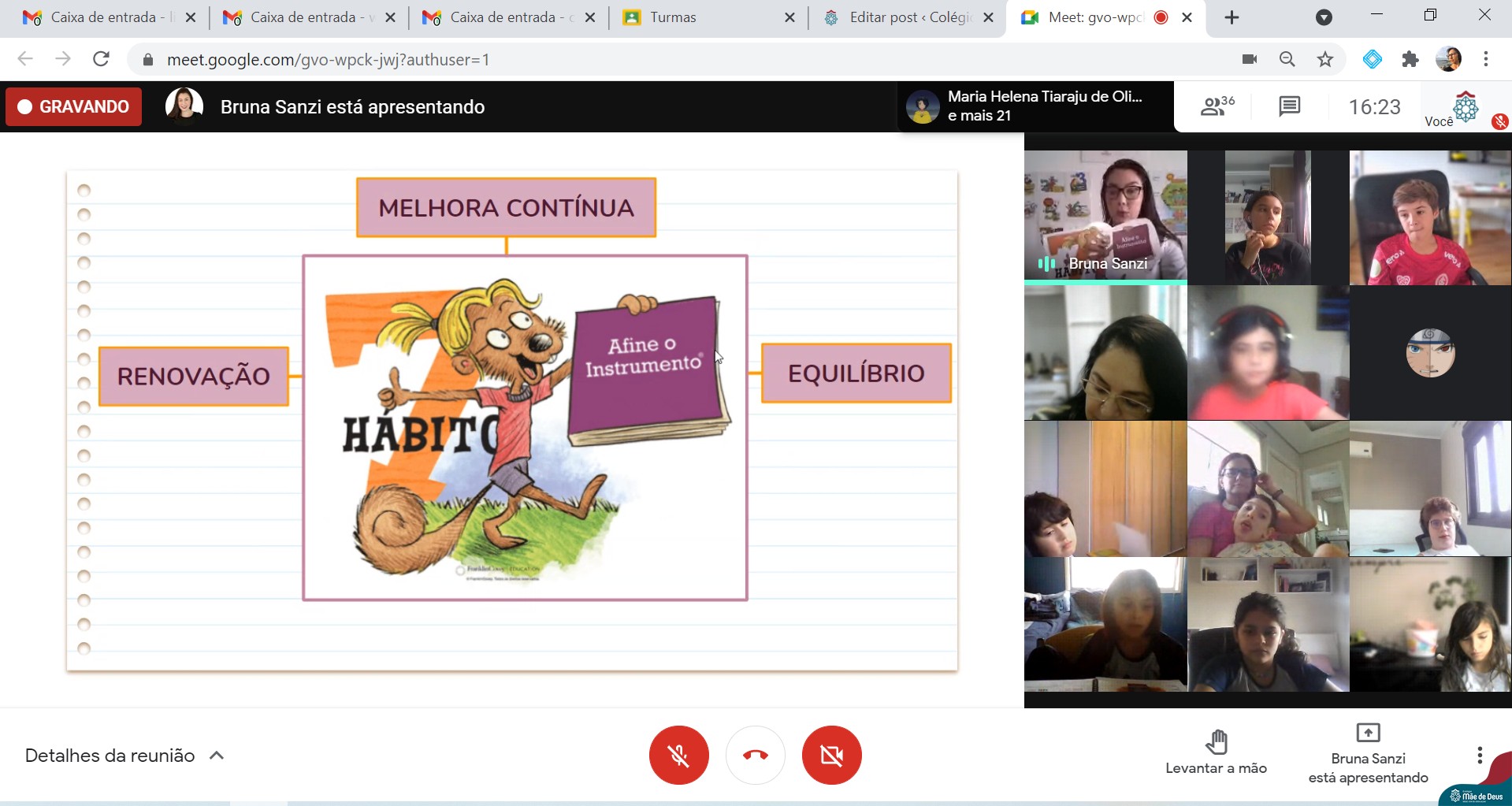Image resolution: width=1512 pixels, height=806 pixels.
Task: Bookmark this page with the star icon
Action: (x=1325, y=59)
